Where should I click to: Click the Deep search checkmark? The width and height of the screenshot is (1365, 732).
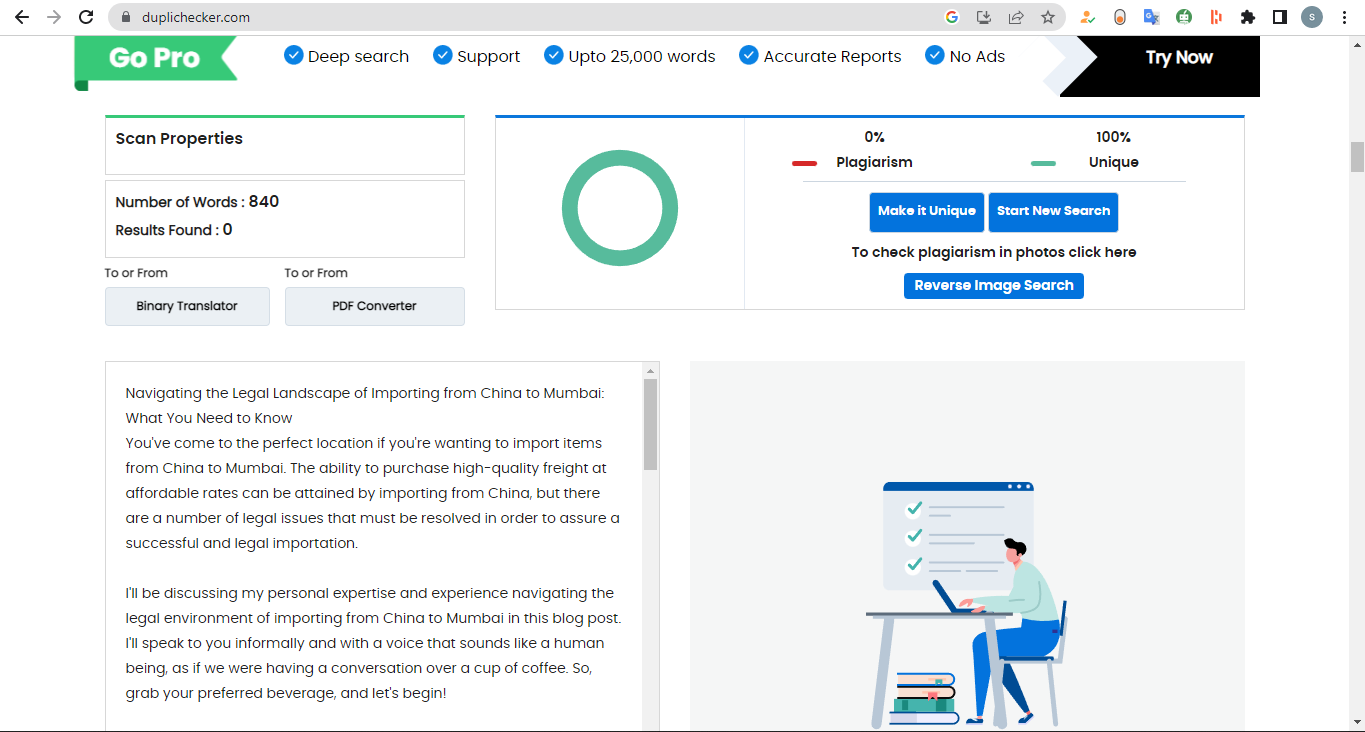(x=293, y=55)
